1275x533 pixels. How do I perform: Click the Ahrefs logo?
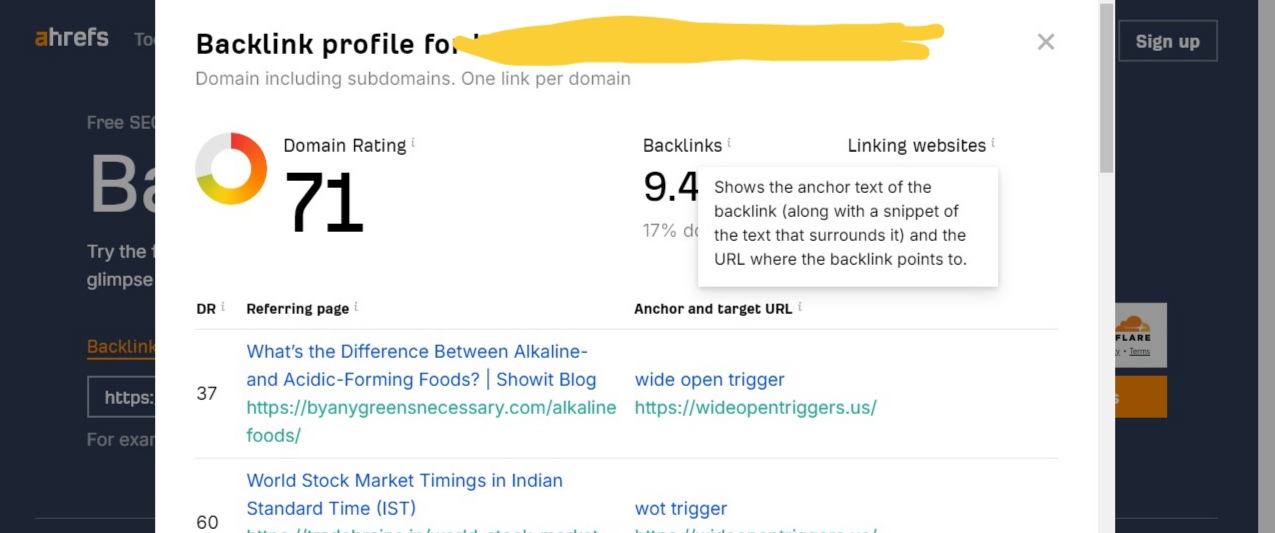[x=72, y=38]
